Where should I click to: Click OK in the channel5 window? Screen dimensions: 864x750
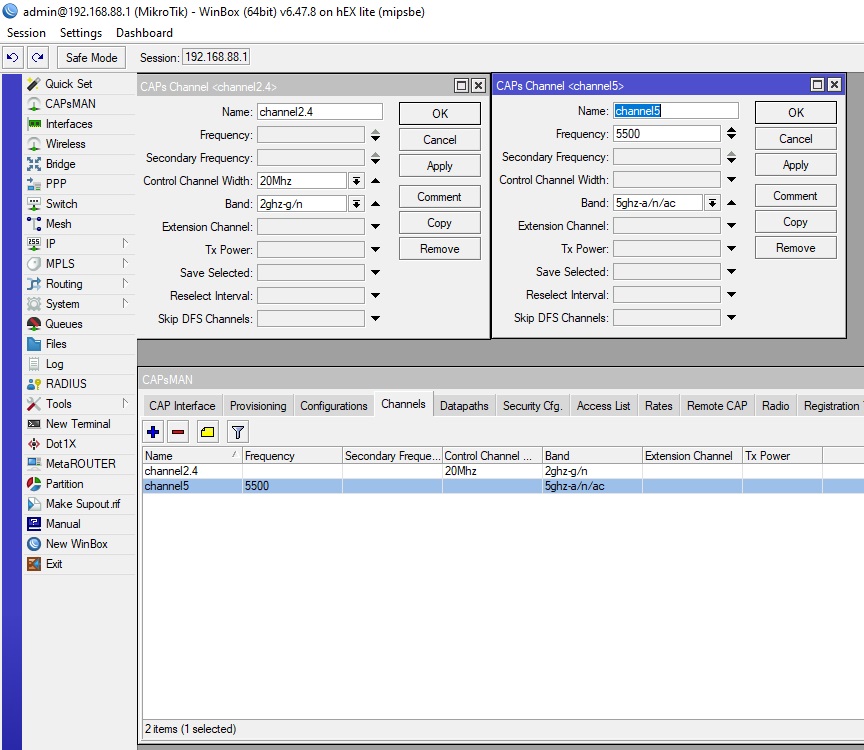(x=796, y=112)
